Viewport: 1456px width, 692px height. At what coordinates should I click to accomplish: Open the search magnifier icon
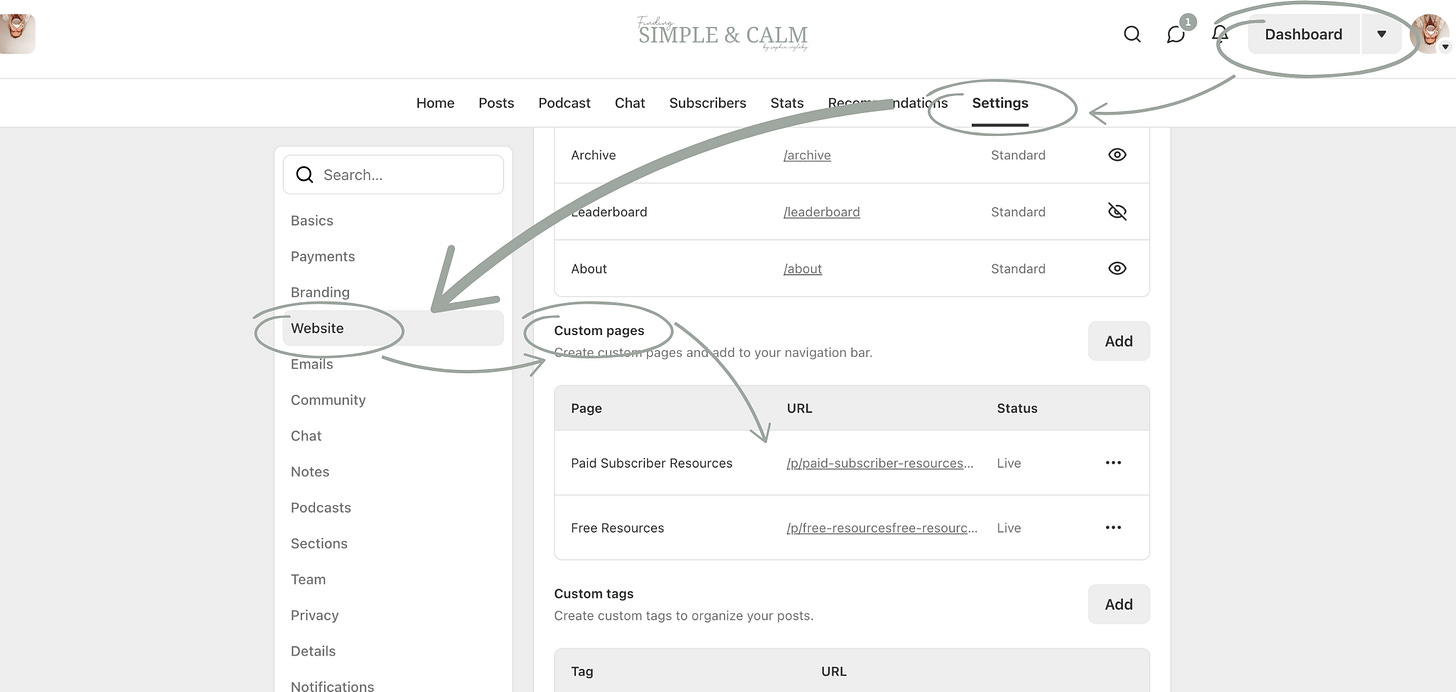click(1132, 33)
